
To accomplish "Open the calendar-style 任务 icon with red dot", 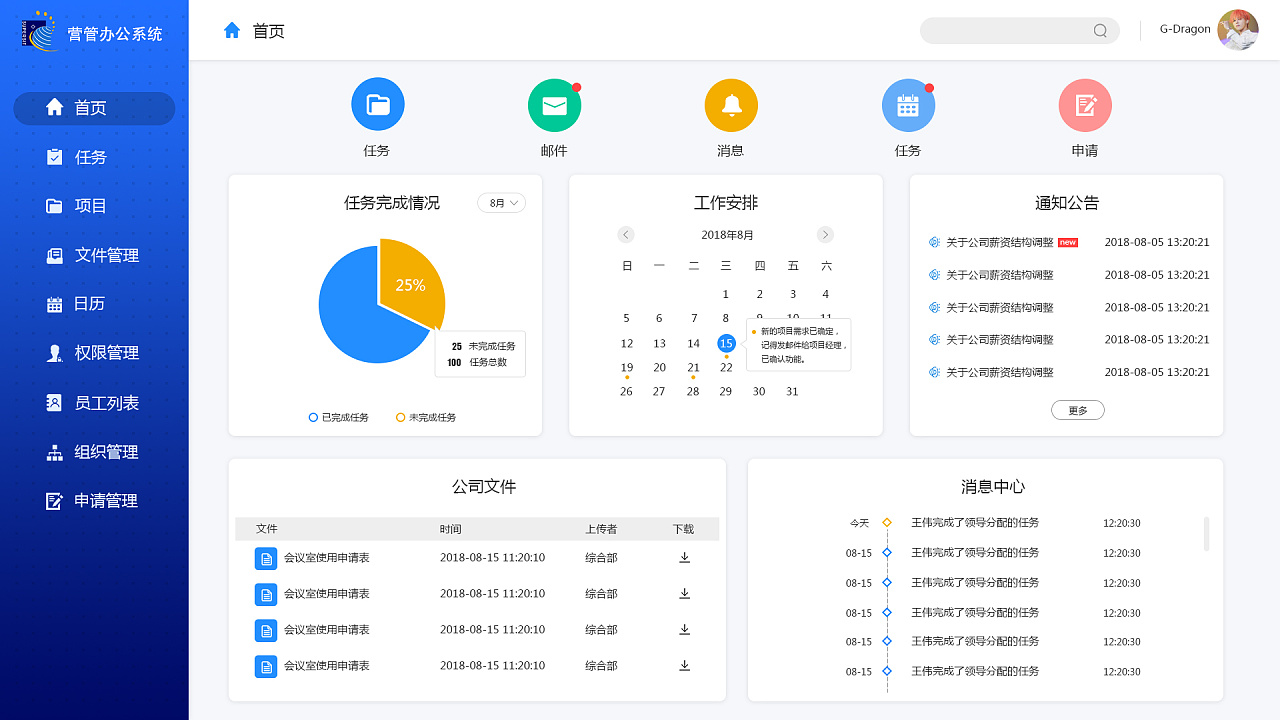I will 908,105.
